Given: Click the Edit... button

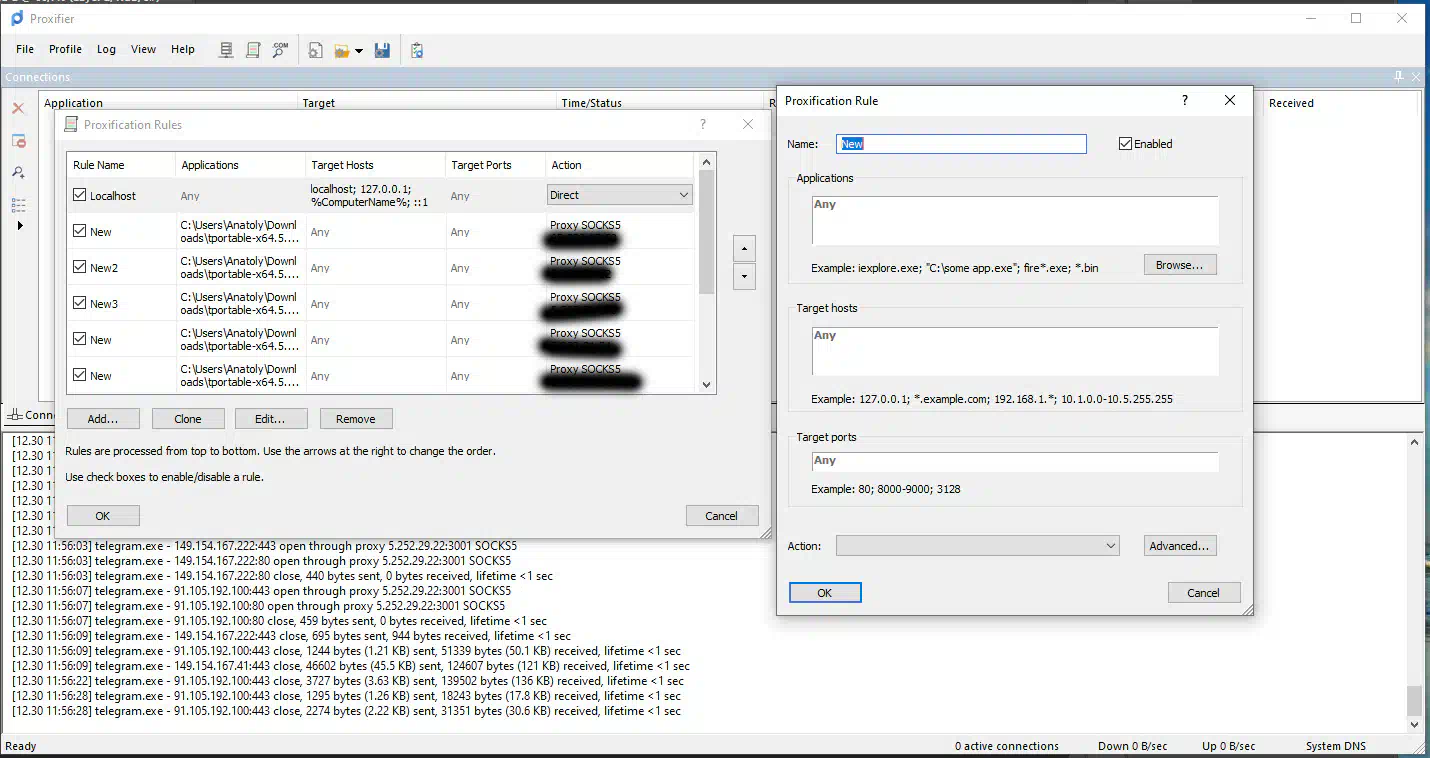Looking at the screenshot, I should click(x=271, y=419).
